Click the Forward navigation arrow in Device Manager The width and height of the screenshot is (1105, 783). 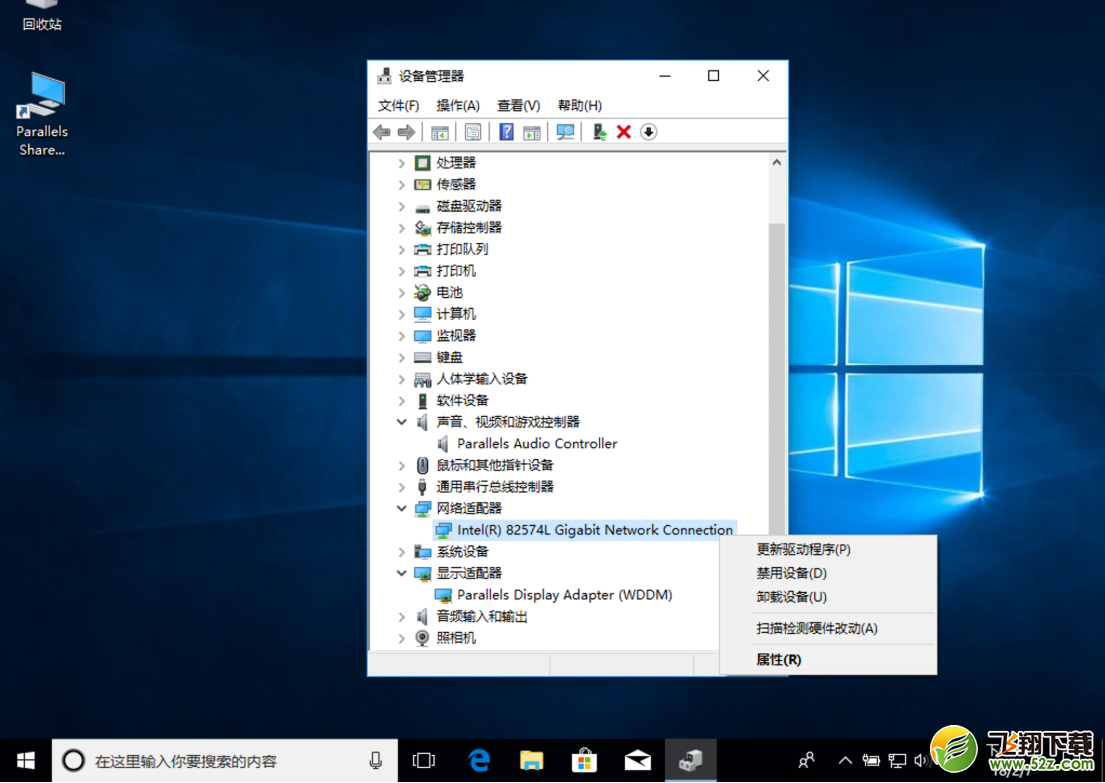tap(406, 131)
